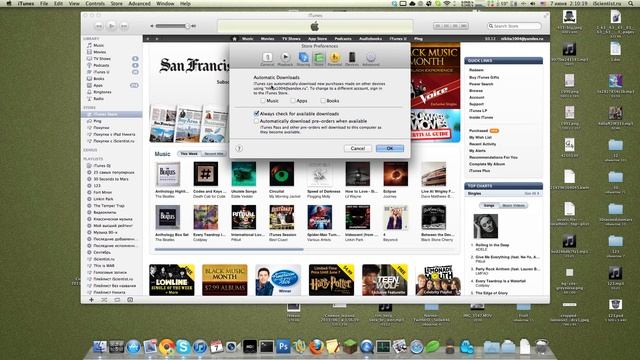Click the help question mark button
Viewport: 640px width, 360px height.
(239, 149)
